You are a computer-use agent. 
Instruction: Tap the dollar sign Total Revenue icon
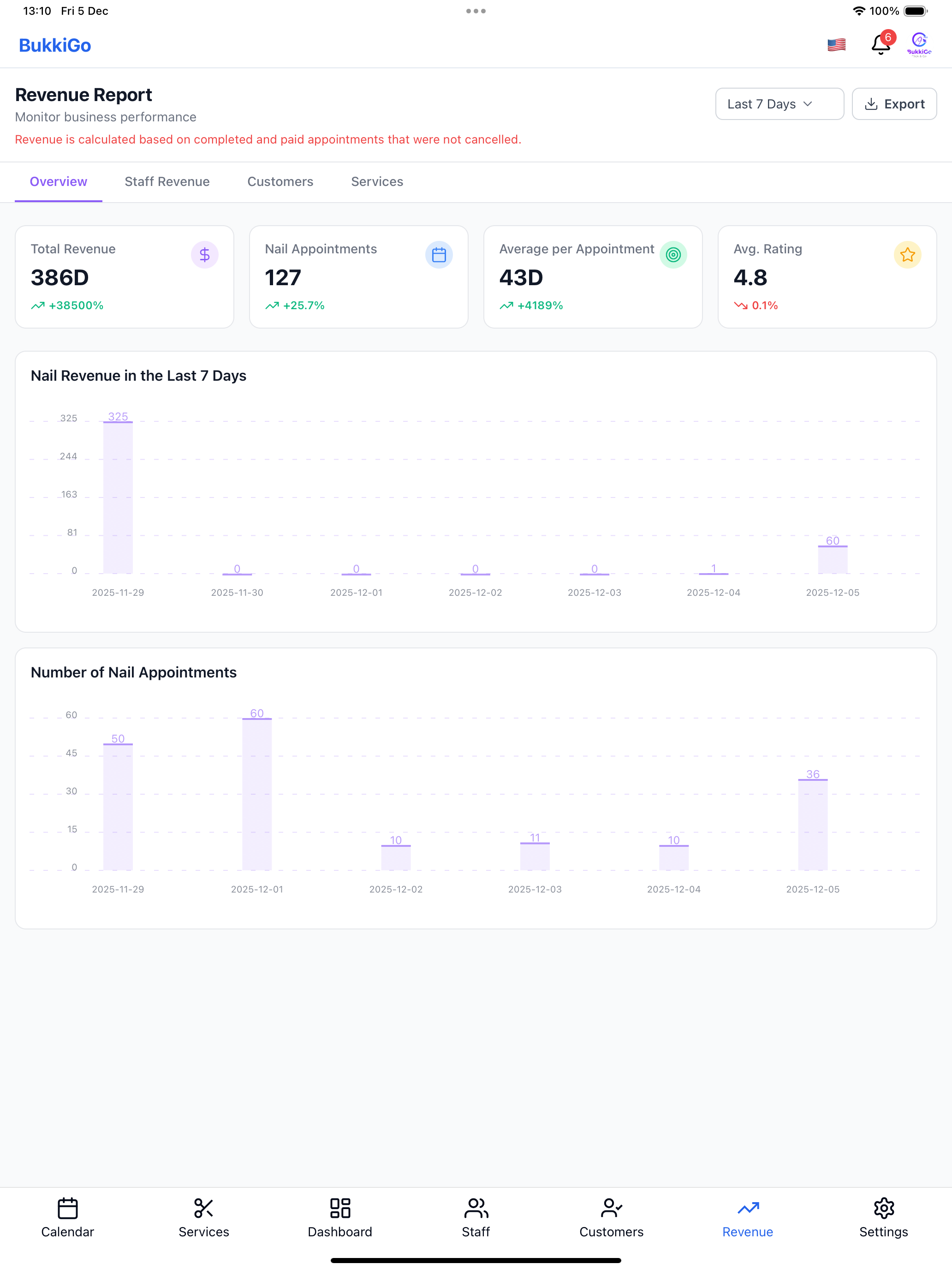[204, 254]
